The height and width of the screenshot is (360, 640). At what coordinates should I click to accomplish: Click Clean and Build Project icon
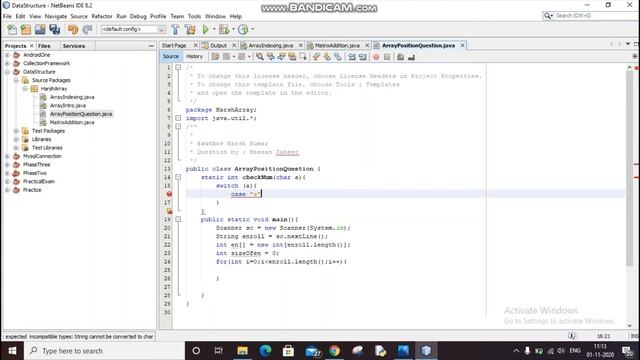190,29
